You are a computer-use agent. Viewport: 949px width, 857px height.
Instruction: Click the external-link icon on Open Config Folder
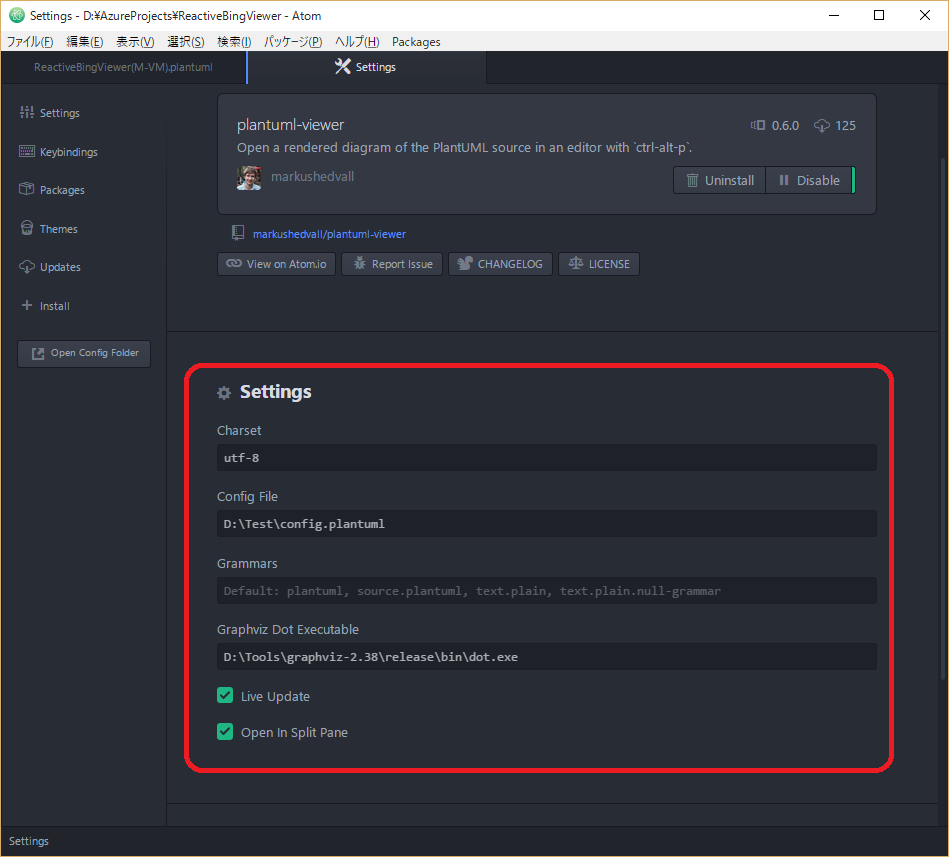coord(38,353)
